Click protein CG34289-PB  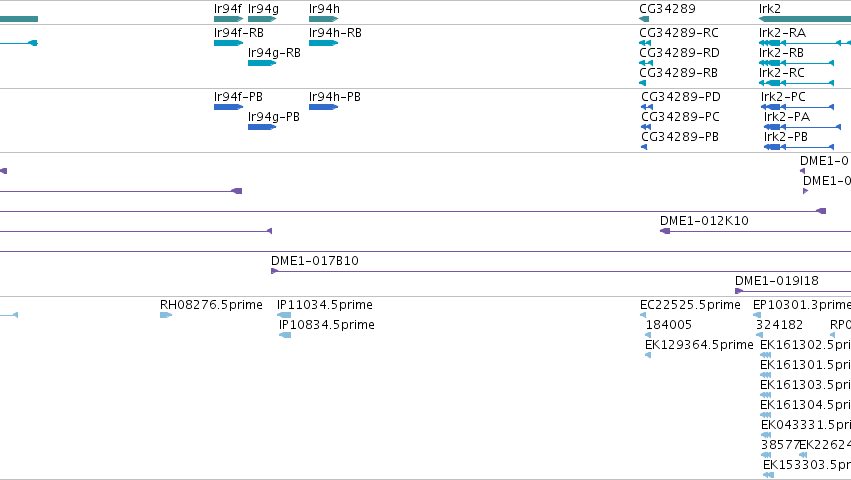(x=644, y=147)
